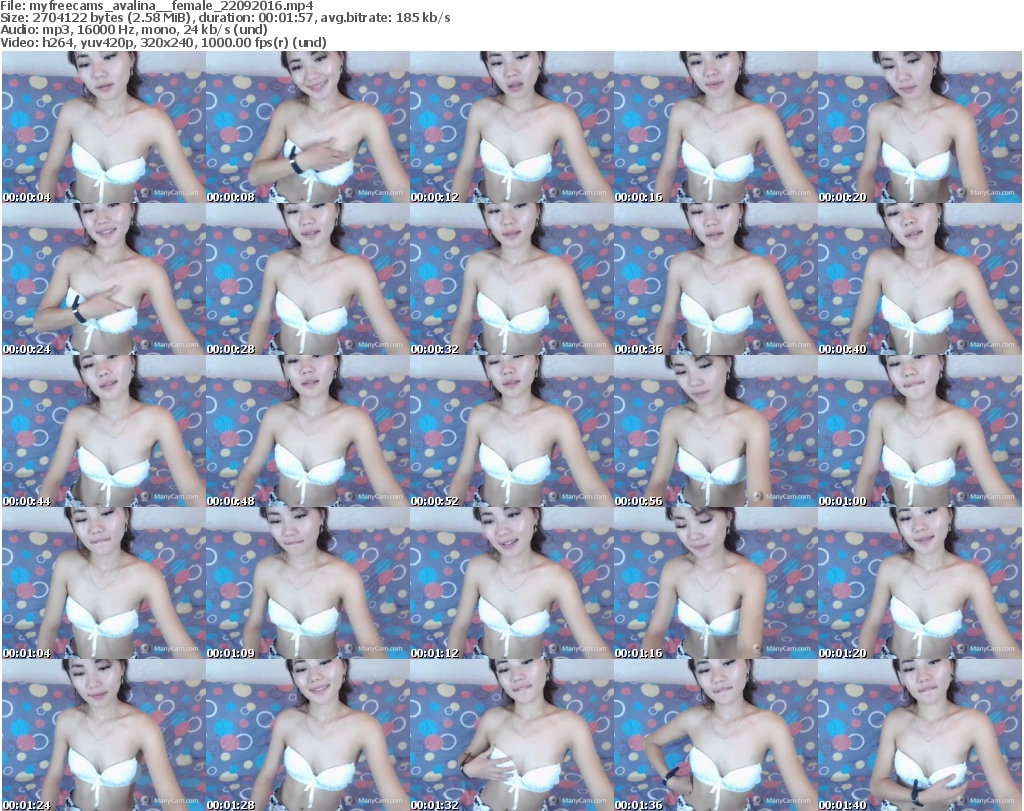
Task: Select the thumbnail frame stamped 00:00:08
Action: coord(308,127)
